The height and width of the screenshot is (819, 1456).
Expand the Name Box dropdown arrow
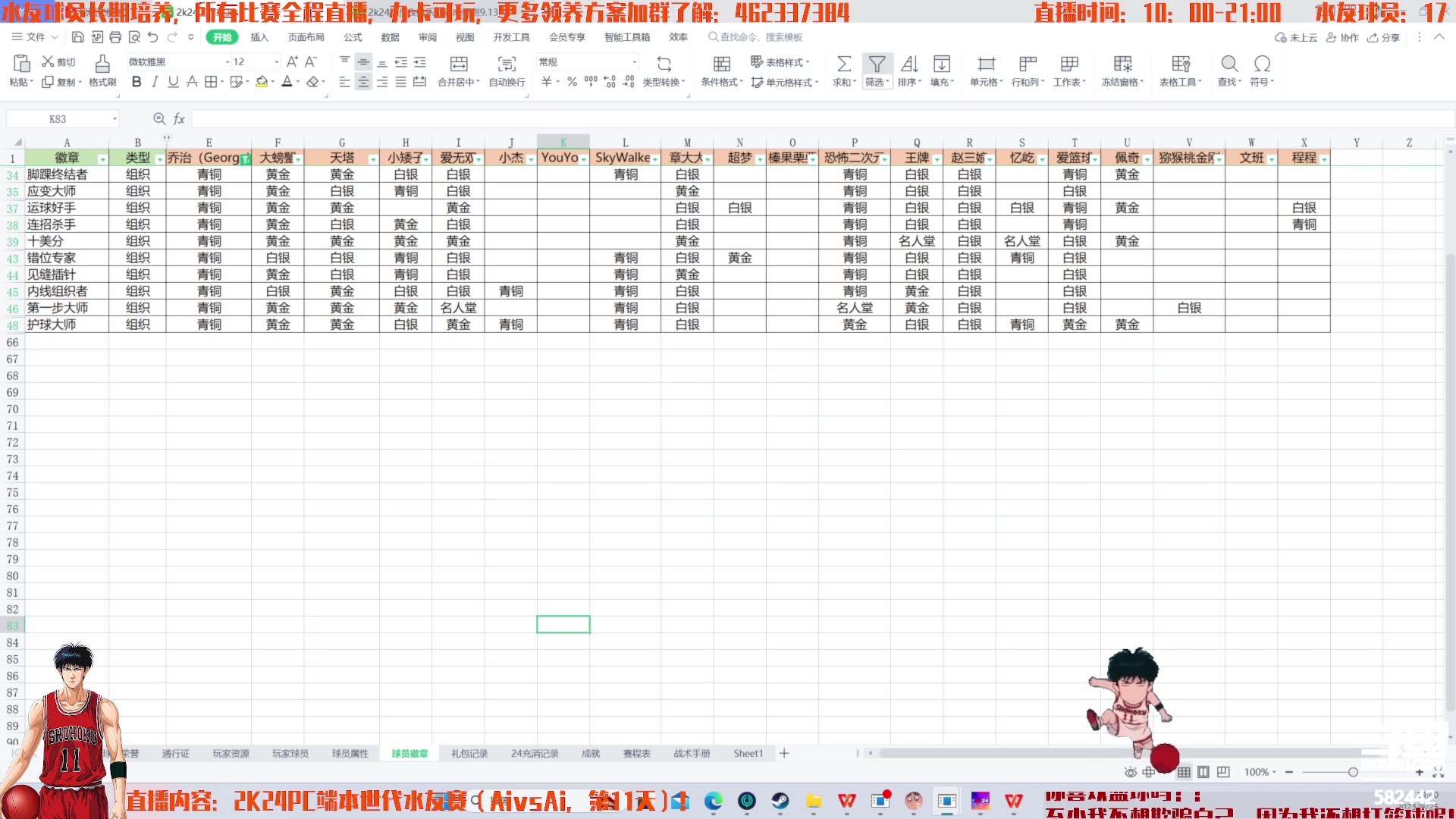[115, 119]
